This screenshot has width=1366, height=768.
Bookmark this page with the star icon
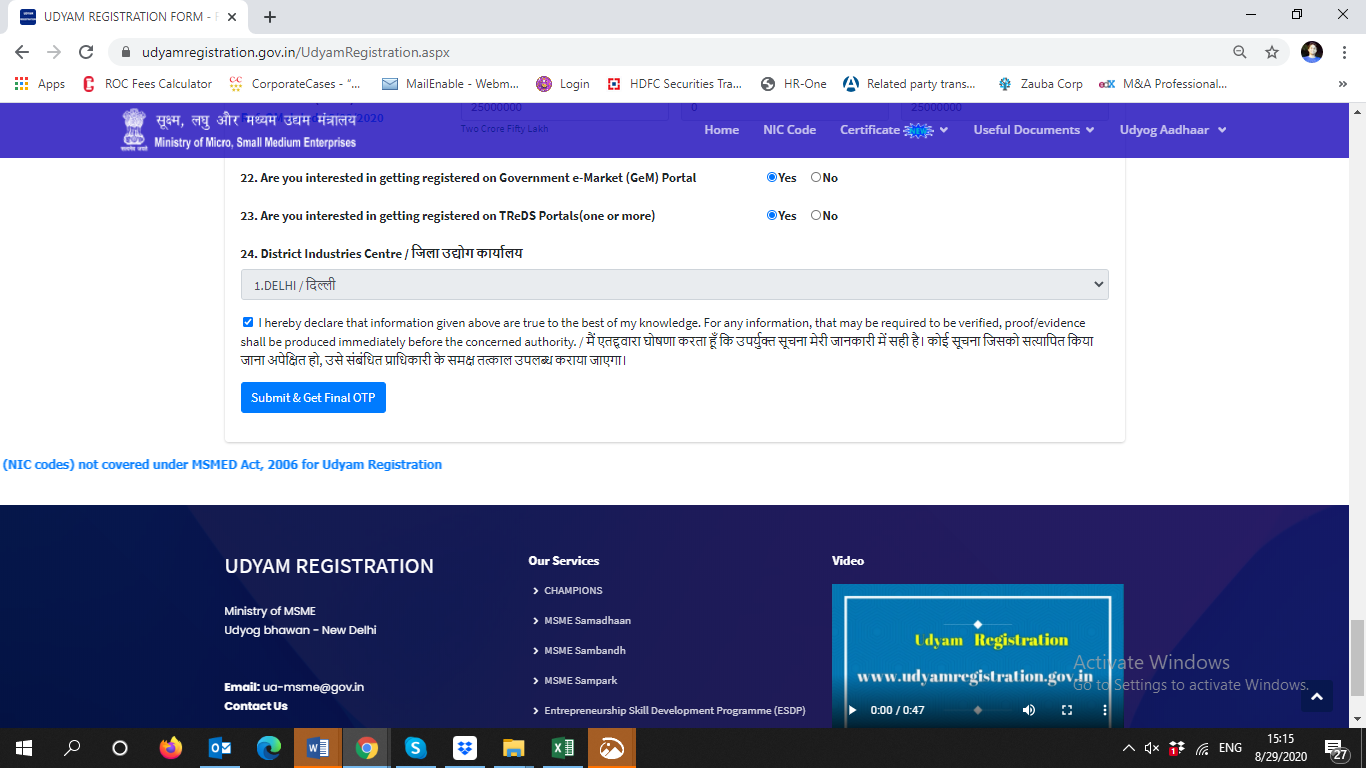[1272, 52]
